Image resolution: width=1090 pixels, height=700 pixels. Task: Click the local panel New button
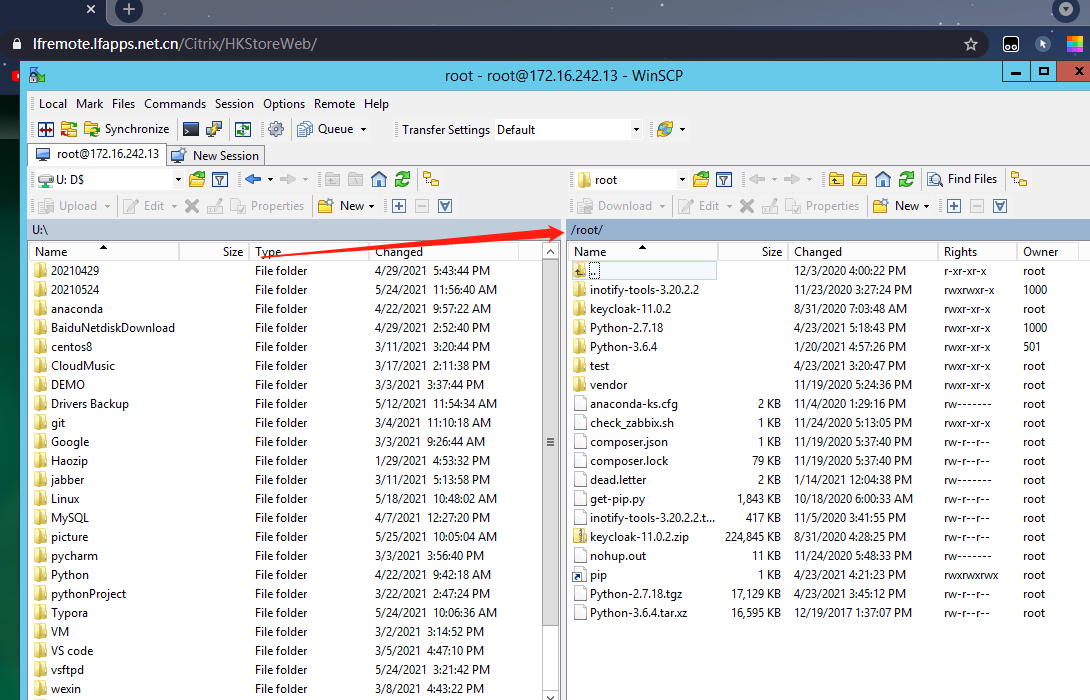[x=345, y=206]
